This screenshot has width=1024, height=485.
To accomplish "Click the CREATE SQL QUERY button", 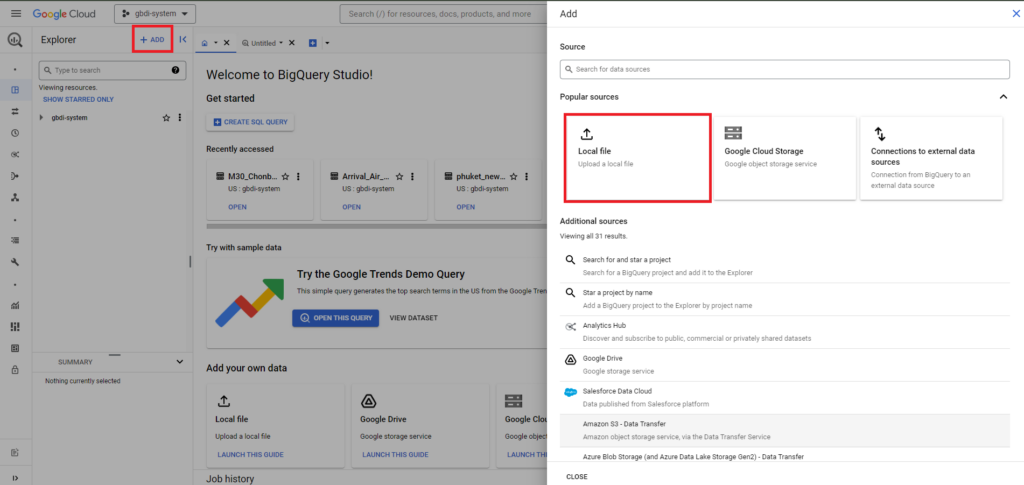I will 250,122.
